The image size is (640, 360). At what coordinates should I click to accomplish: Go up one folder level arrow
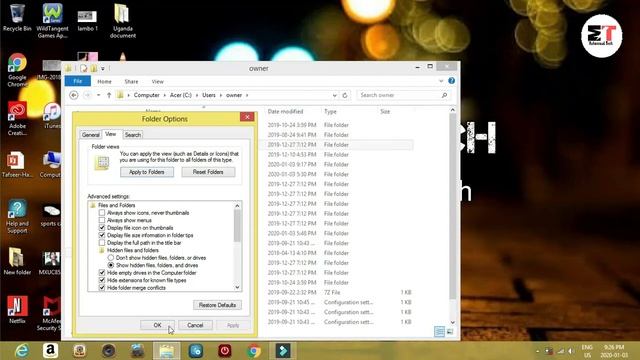109,95
